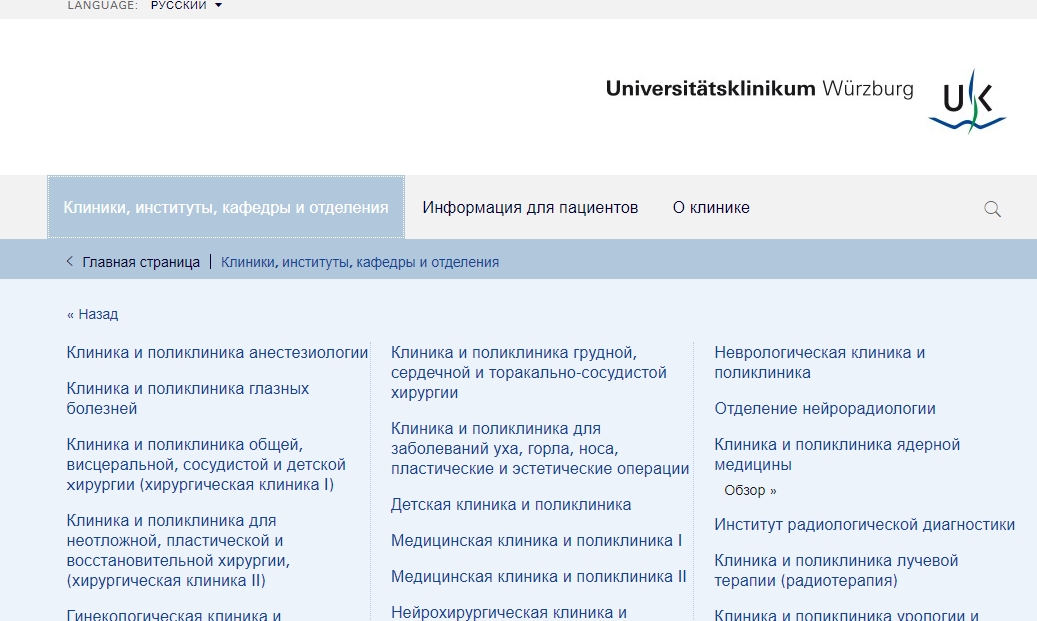This screenshot has width=1037, height=621.
Task: Expand the Обзор » sublink
Action: pos(750,490)
